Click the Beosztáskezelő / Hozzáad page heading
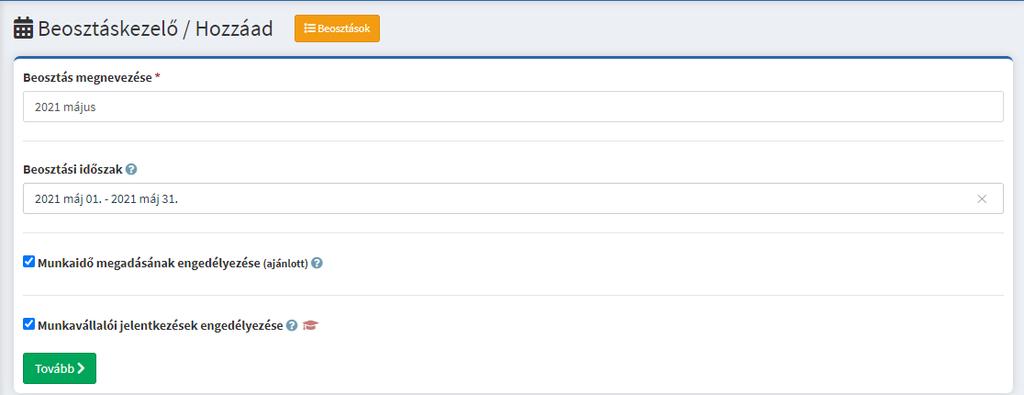This screenshot has height=395, width=1024. point(155,29)
